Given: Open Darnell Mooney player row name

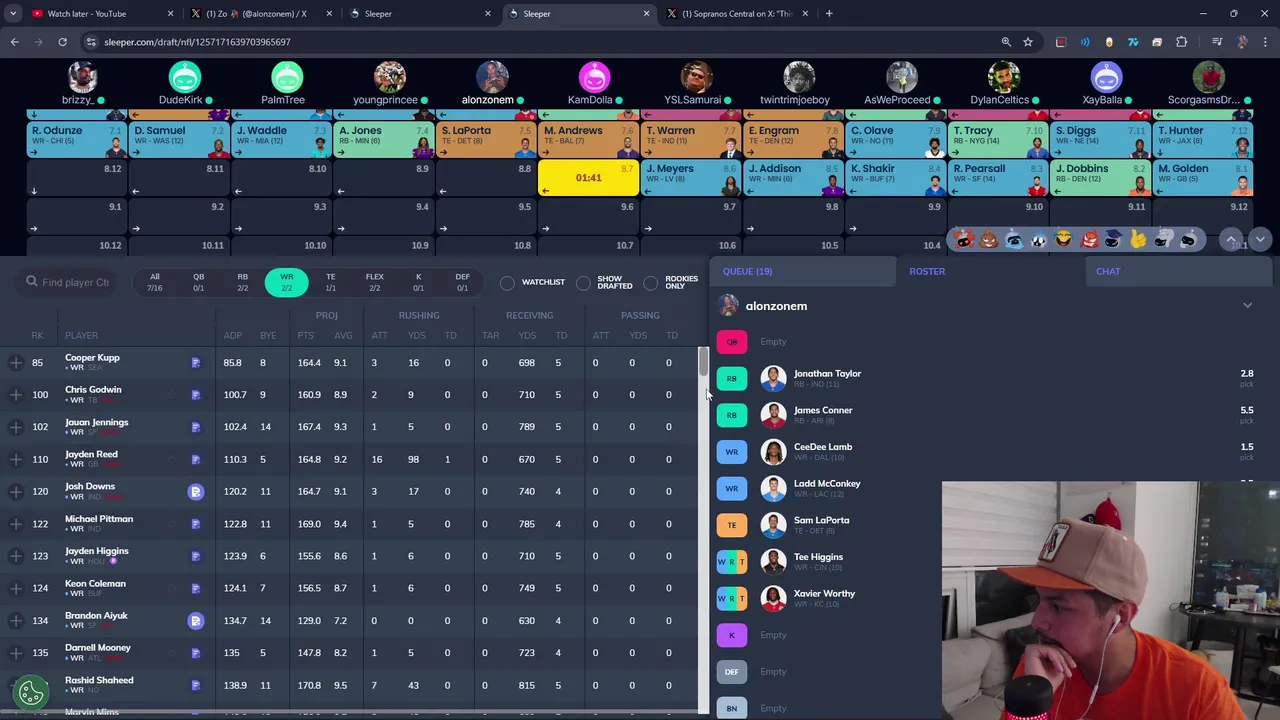Looking at the screenshot, I should click(x=98, y=647).
